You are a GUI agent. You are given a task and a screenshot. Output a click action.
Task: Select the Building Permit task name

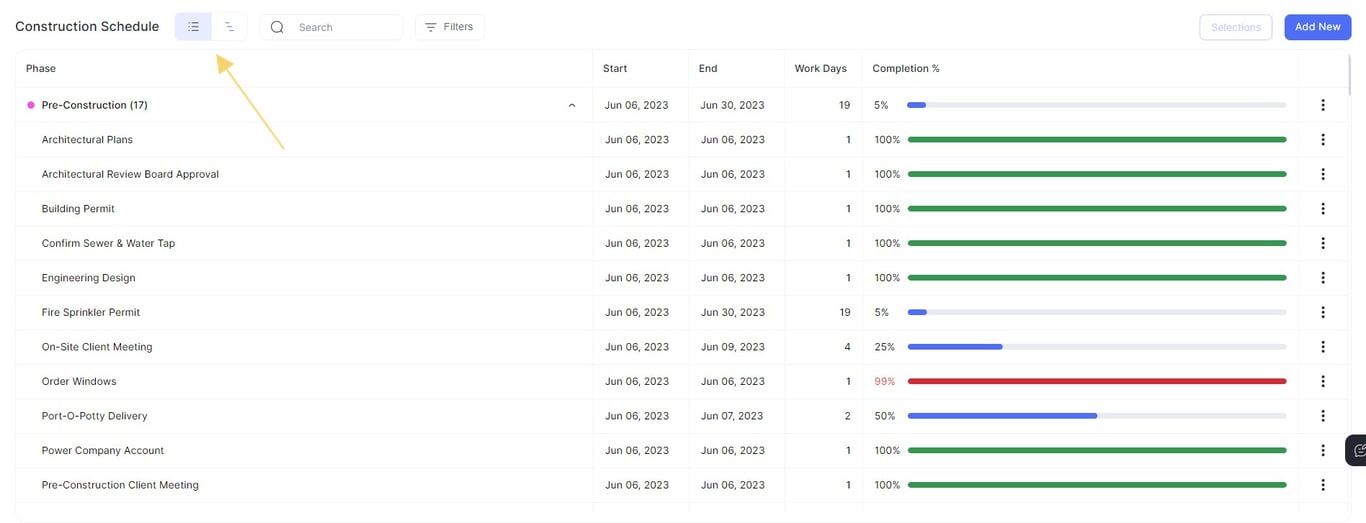pos(78,209)
